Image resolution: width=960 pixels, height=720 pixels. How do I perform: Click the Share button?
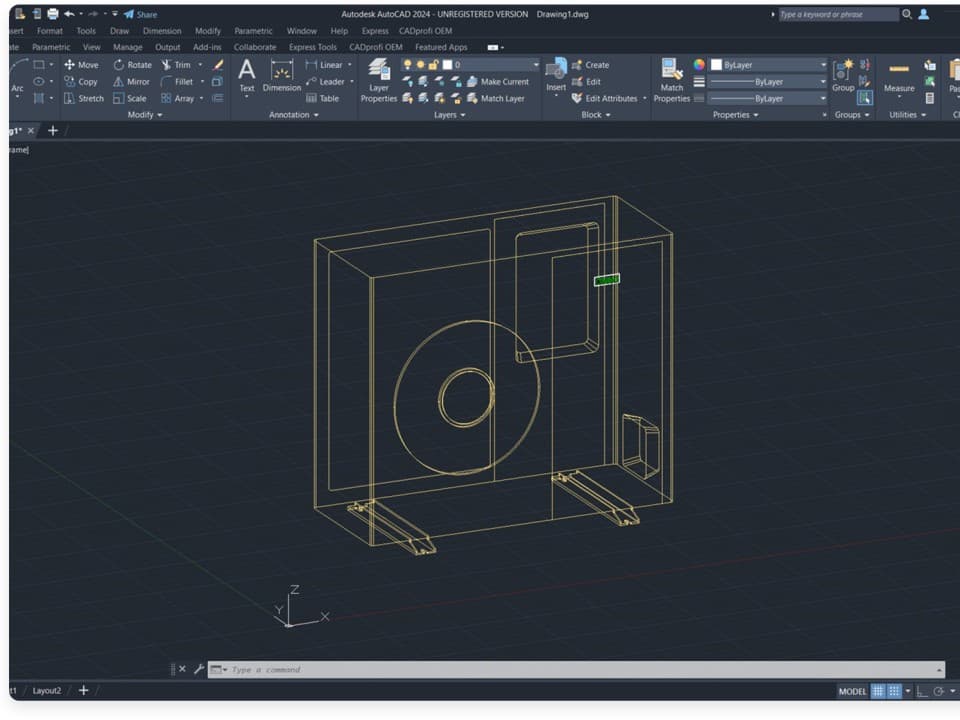[x=141, y=15]
